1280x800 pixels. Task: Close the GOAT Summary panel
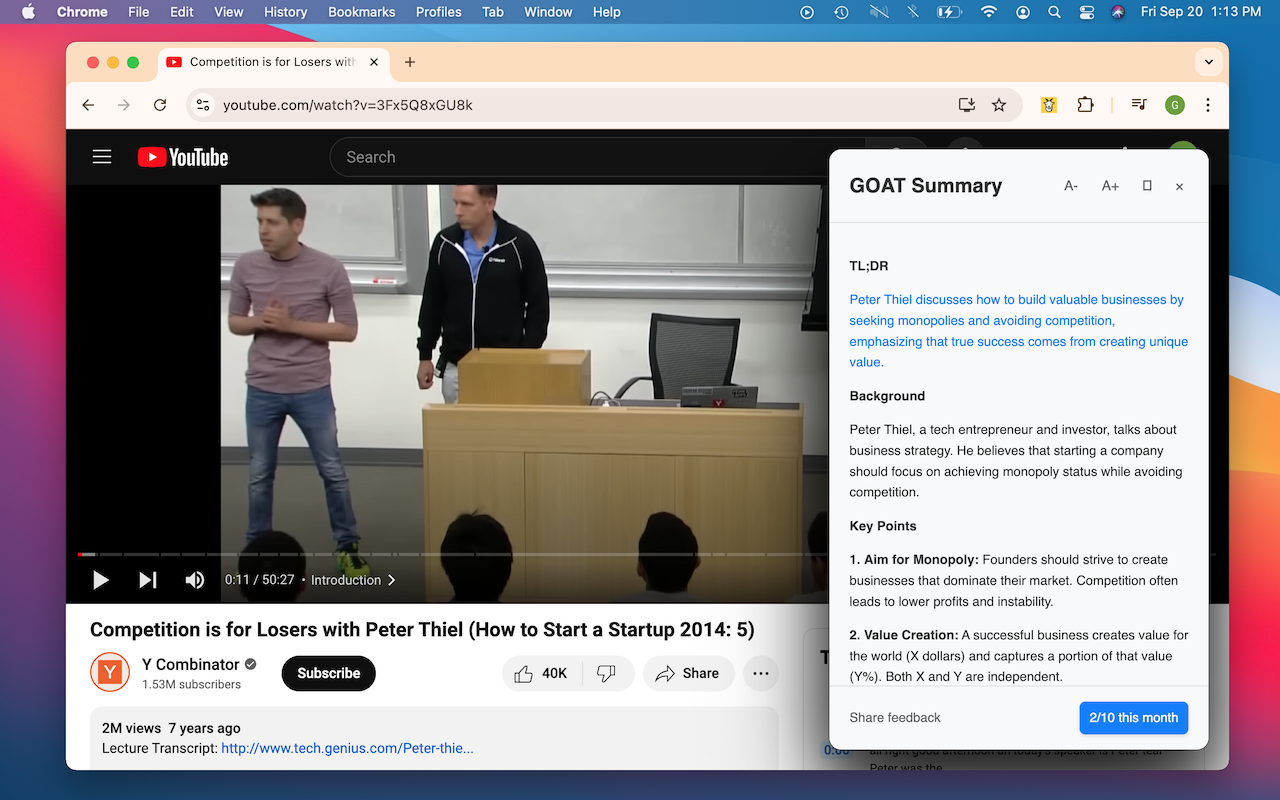click(x=1179, y=186)
